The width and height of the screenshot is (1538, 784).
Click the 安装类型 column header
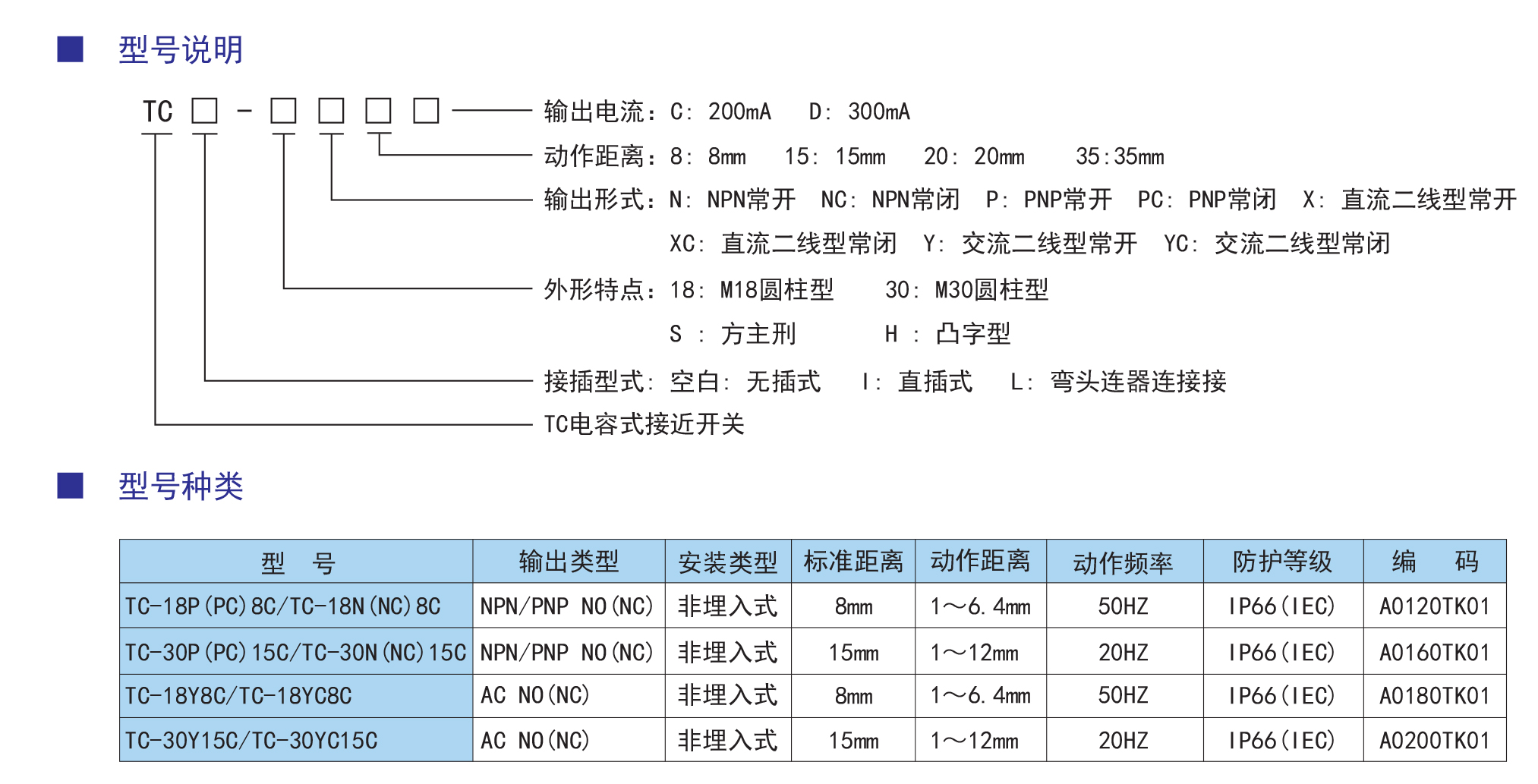(x=728, y=562)
